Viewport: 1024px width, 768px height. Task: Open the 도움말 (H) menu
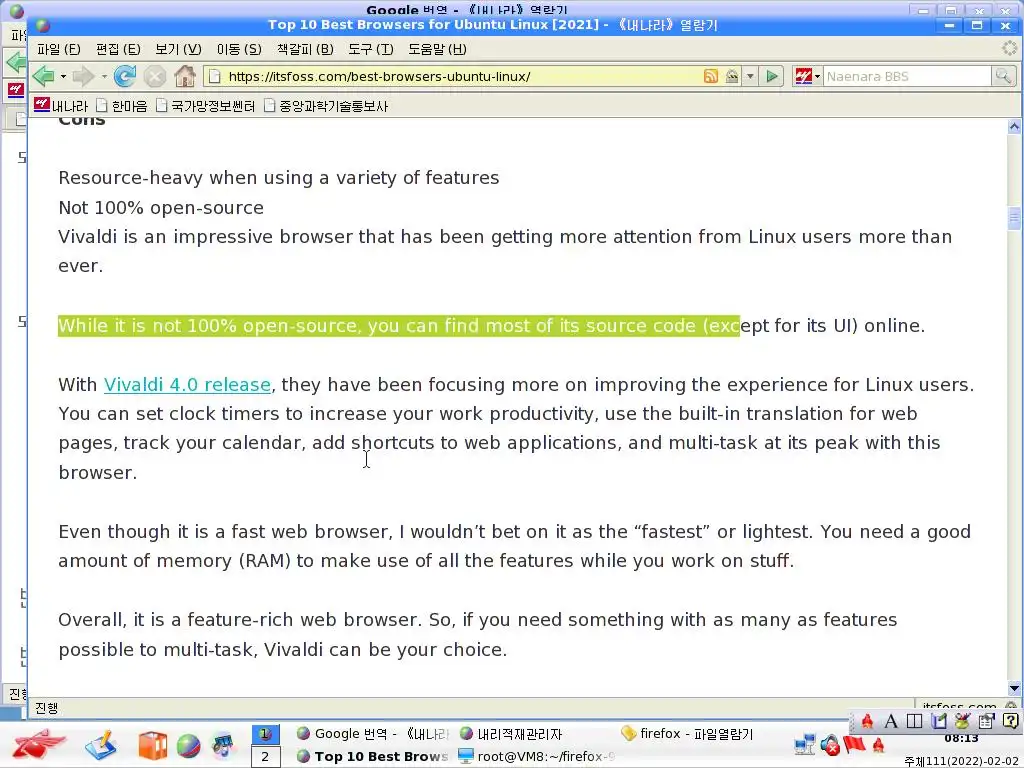pos(437,49)
